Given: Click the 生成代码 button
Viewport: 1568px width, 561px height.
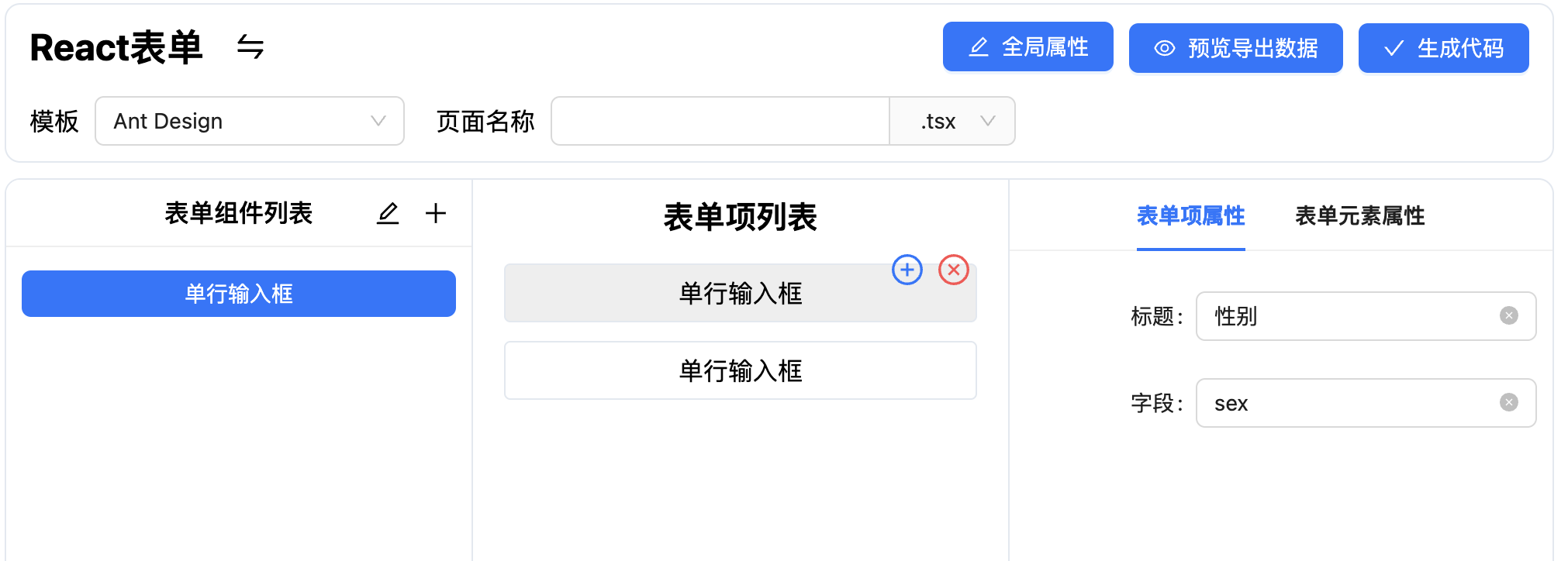Looking at the screenshot, I should (1443, 48).
